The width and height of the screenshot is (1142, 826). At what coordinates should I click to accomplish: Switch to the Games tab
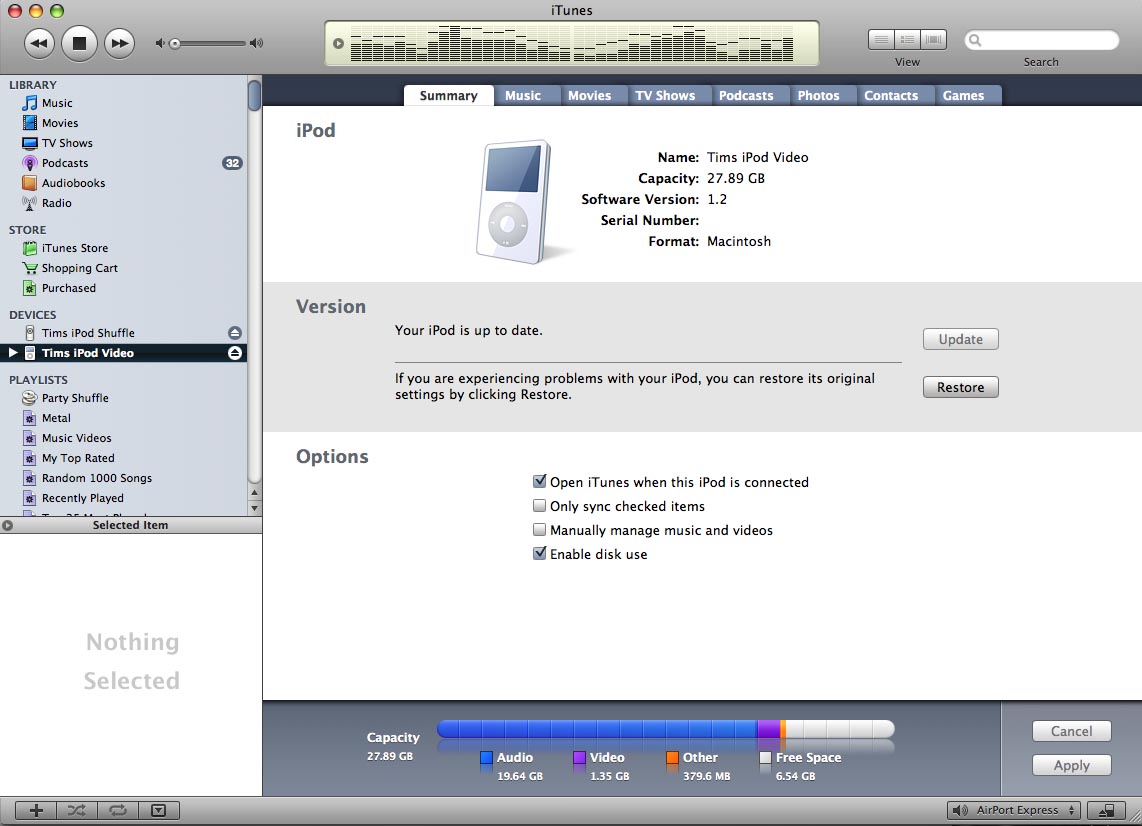click(963, 95)
